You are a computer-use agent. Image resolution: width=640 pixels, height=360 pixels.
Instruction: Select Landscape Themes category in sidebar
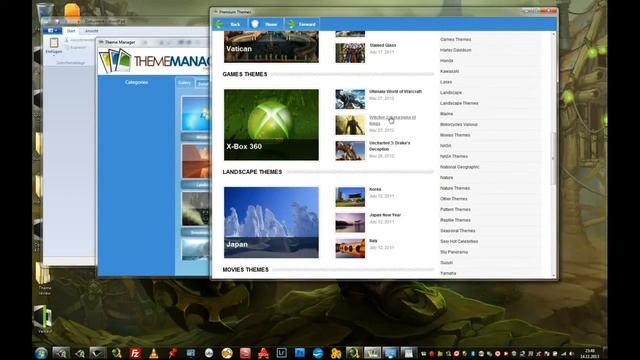click(459, 103)
